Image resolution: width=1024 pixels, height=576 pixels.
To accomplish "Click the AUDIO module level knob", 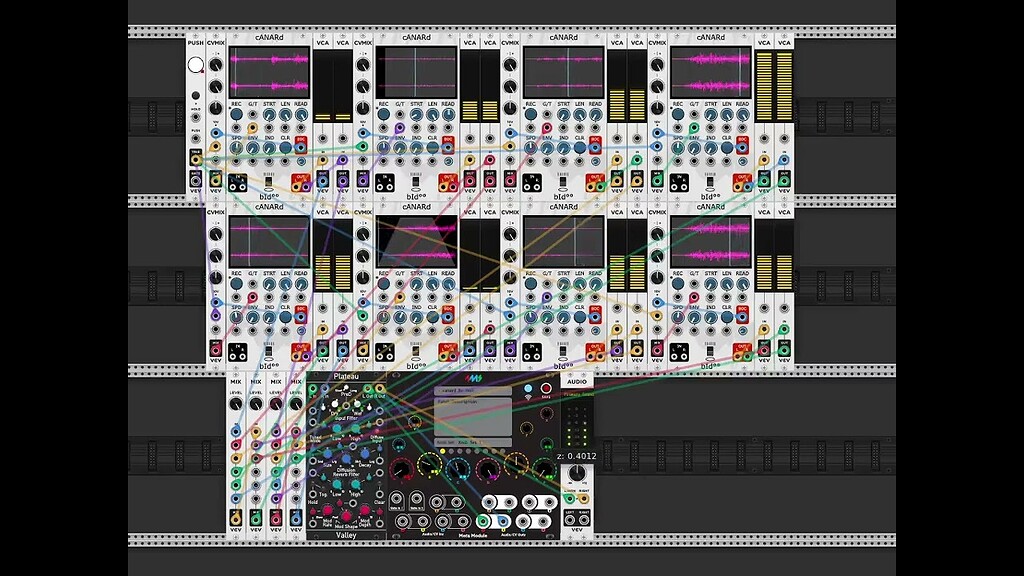I will [x=577, y=473].
